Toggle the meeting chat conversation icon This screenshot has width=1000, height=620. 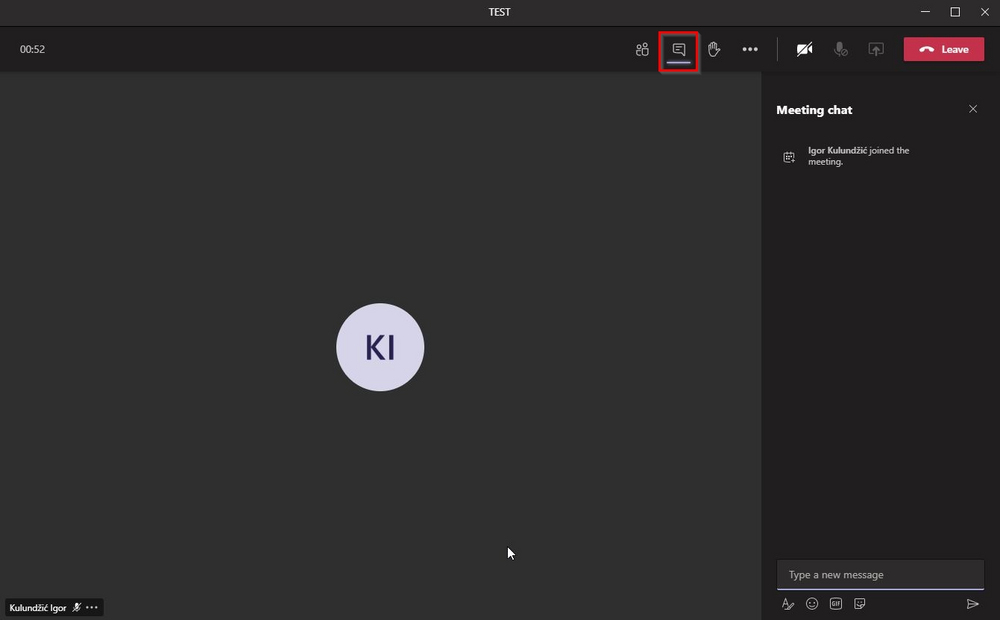pyautogui.click(x=679, y=49)
